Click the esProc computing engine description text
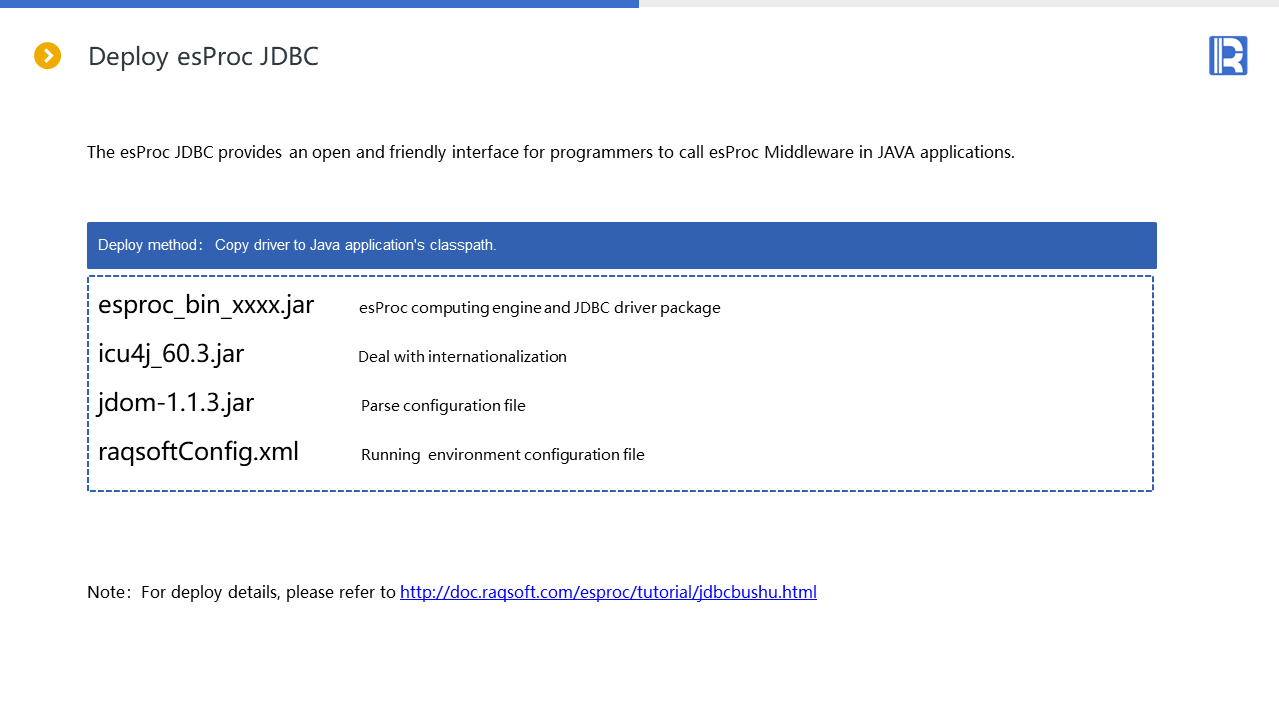This screenshot has height=720, width=1279. 540,308
